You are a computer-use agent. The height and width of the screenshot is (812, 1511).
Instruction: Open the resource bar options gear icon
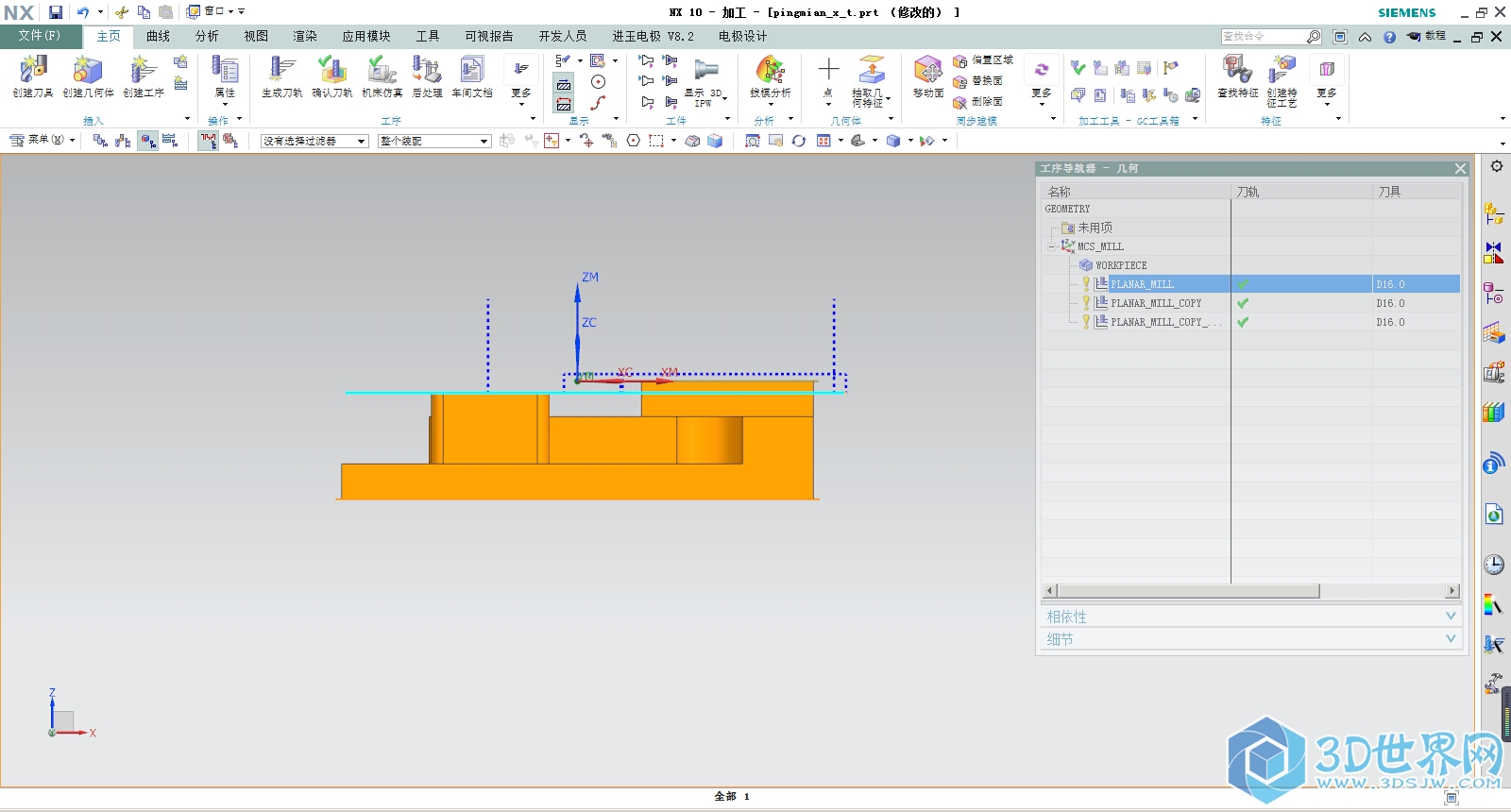[x=1497, y=166]
